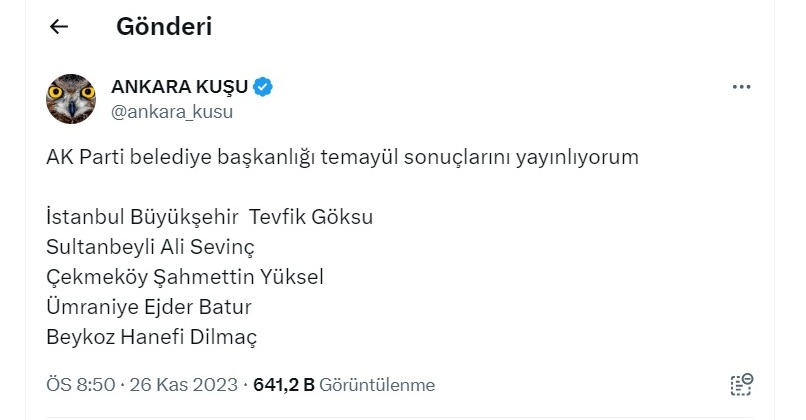Image resolution: width=806 pixels, height=420 pixels.
Task: Click the Sultanbeyli Ali Sevinç line
Action: tap(150, 247)
